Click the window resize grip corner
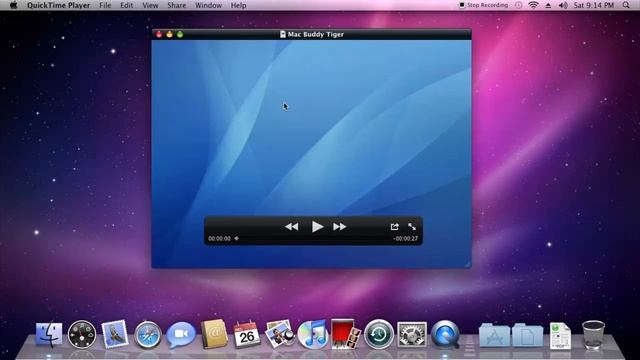Image resolution: width=640 pixels, height=360 pixels. pos(468,264)
